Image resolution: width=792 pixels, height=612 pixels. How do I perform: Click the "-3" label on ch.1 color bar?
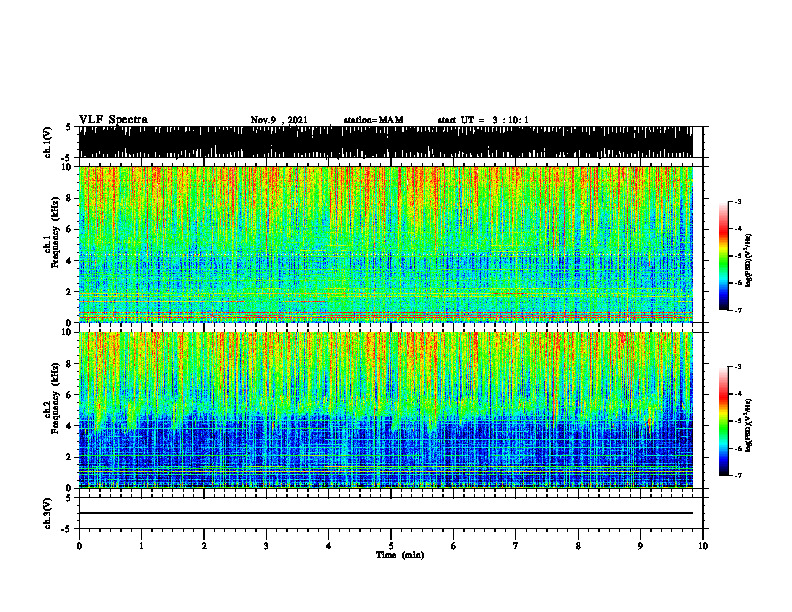pos(738,201)
